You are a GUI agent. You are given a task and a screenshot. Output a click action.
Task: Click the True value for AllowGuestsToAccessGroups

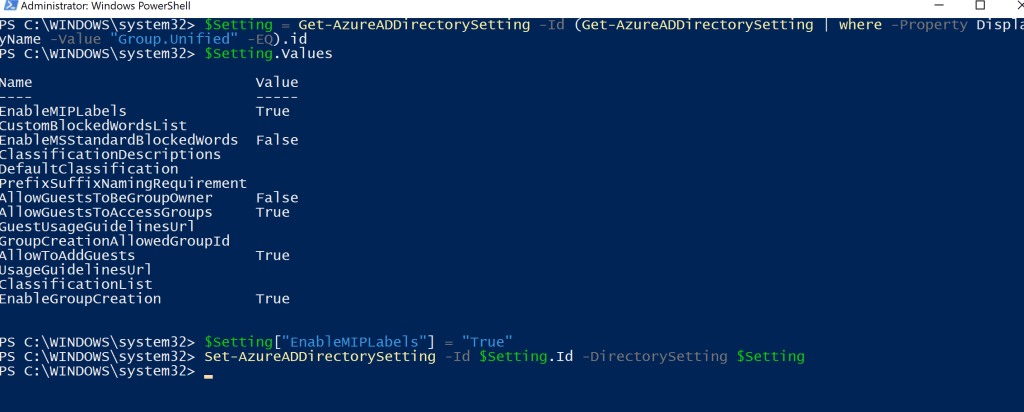272,212
